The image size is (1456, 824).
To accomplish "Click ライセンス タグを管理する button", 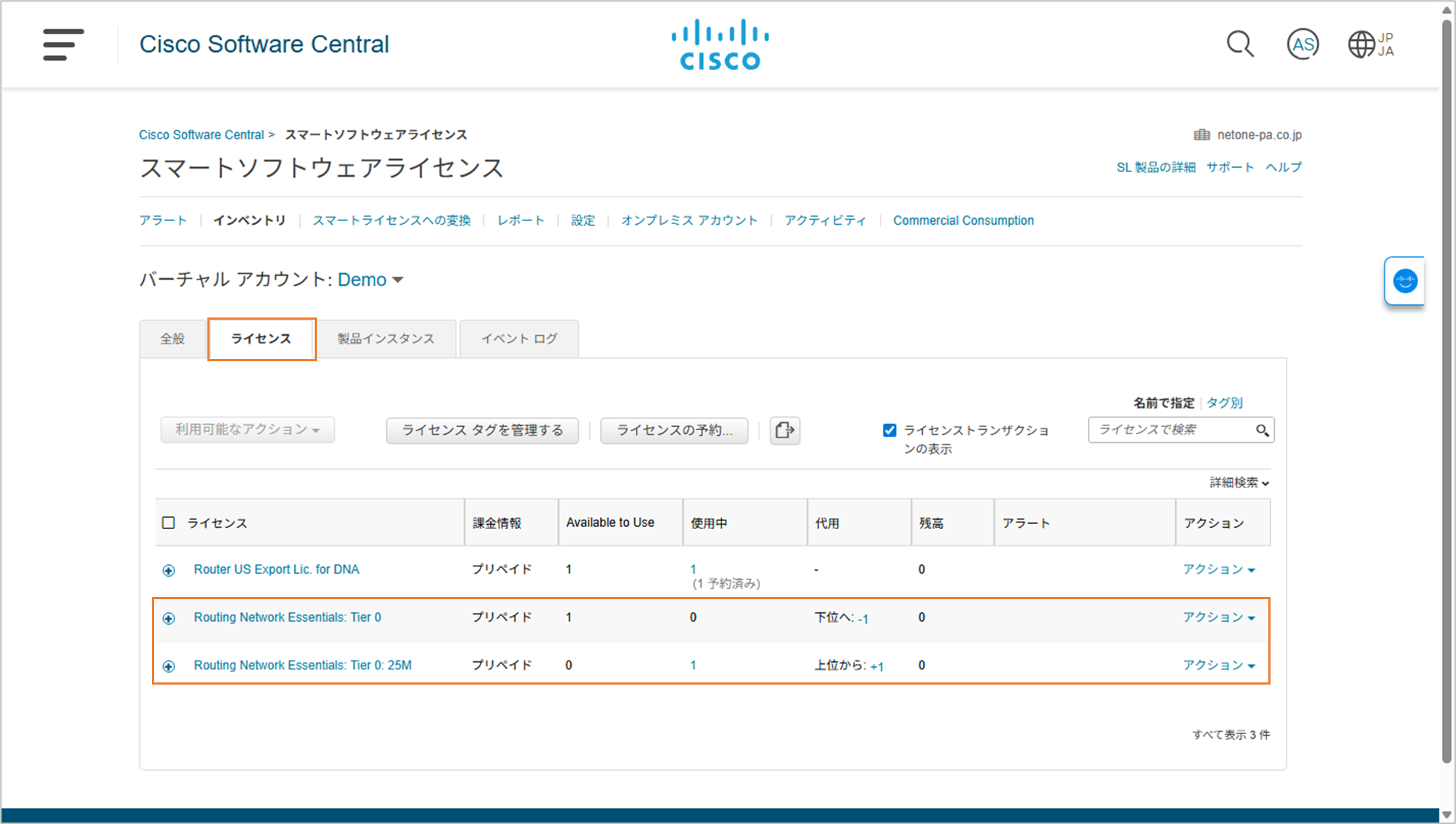I will coord(482,430).
